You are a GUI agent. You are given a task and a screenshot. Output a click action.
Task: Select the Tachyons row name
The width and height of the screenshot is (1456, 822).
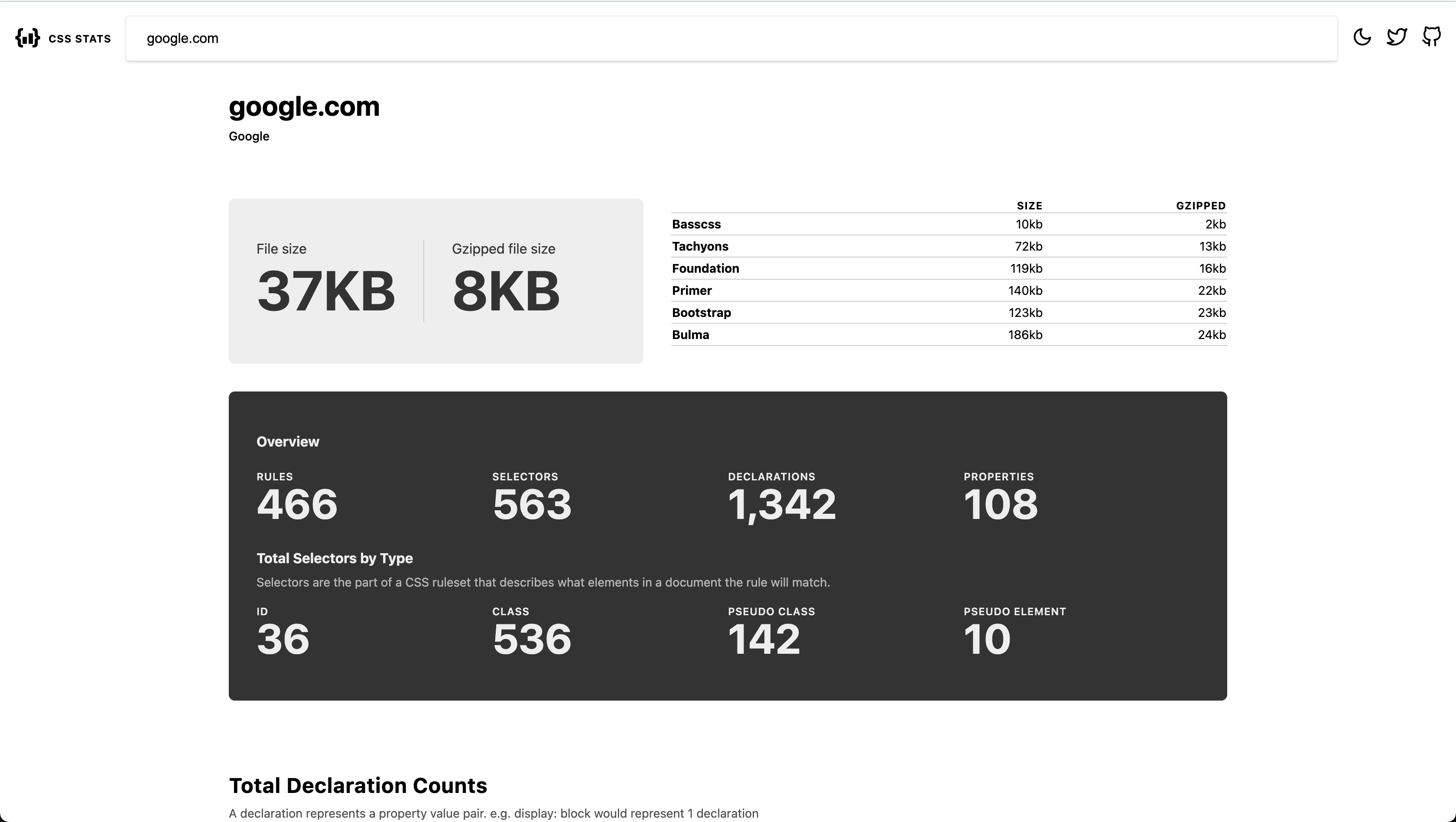(x=700, y=247)
